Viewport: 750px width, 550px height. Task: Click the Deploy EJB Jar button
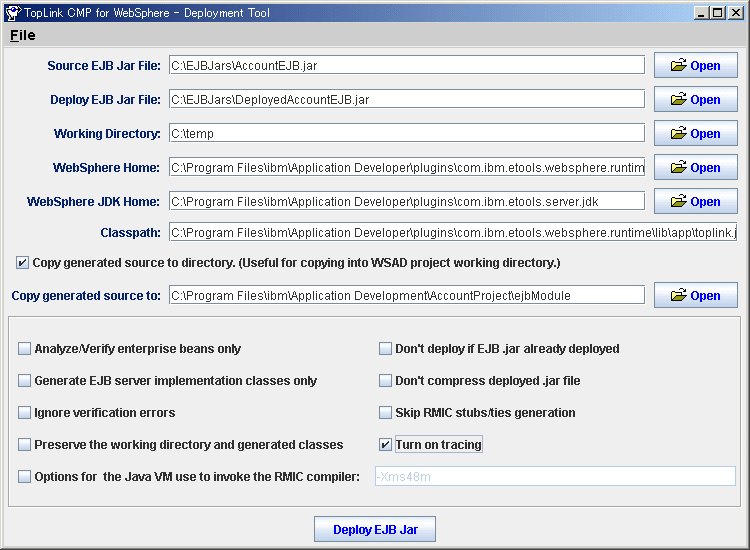click(375, 529)
